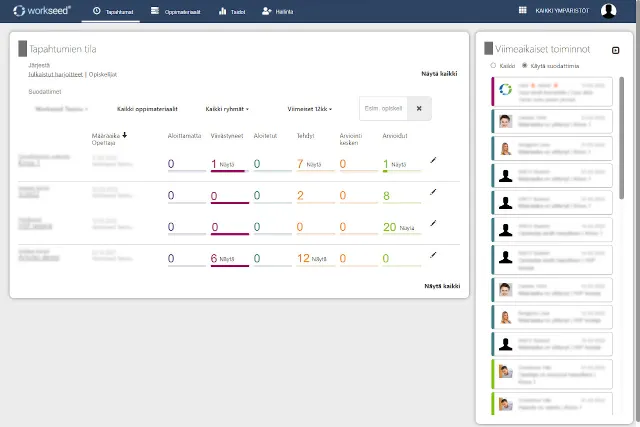The width and height of the screenshot is (640, 427).
Task: Show the 7 Tehdyt in first row
Action: point(314,165)
